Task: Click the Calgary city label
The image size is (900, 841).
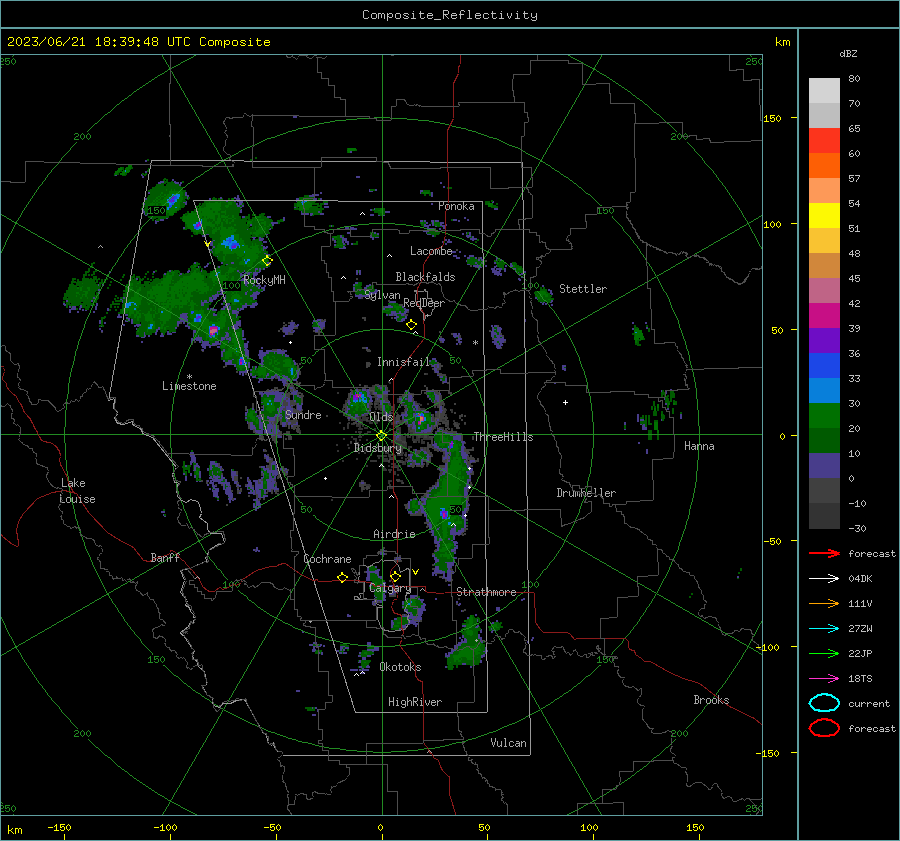Action: tap(390, 588)
